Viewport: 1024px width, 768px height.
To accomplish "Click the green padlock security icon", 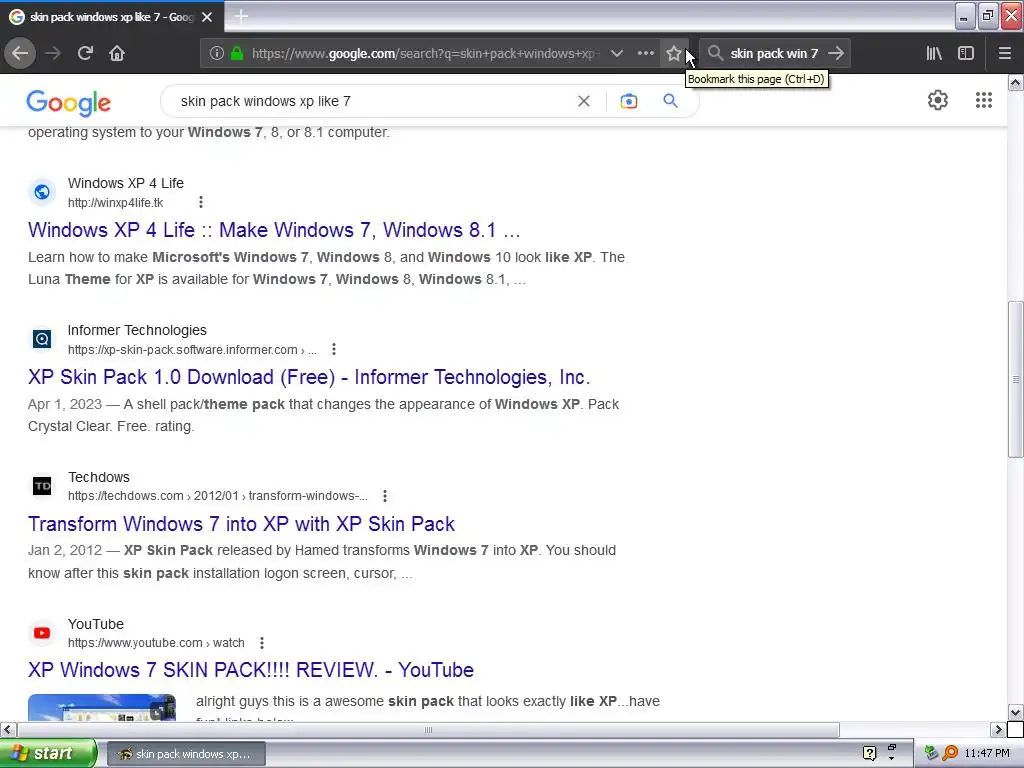I will pos(236,54).
